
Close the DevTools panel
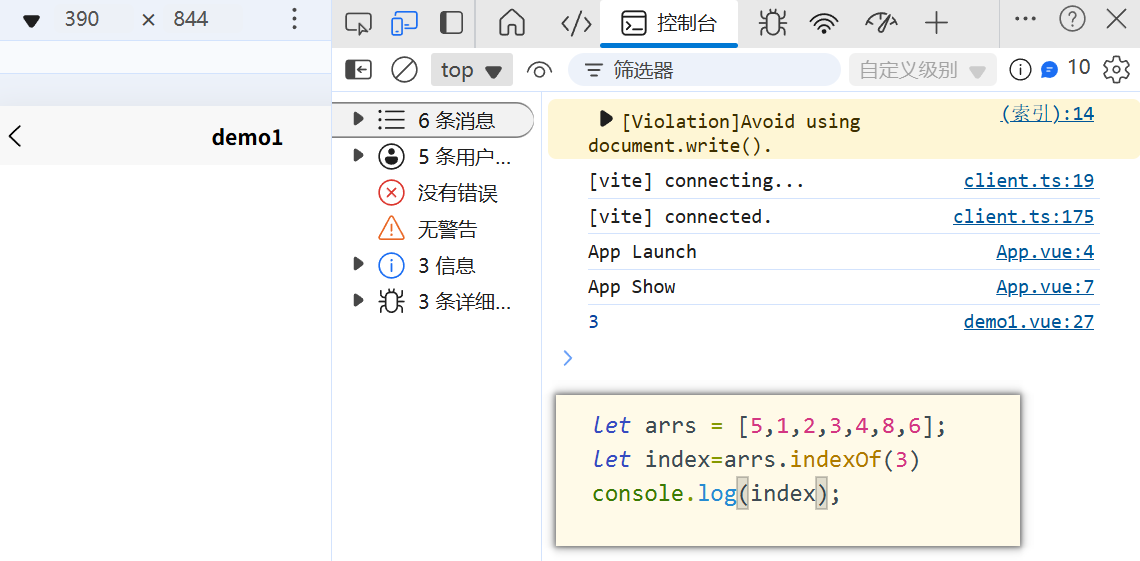[x=1116, y=20]
